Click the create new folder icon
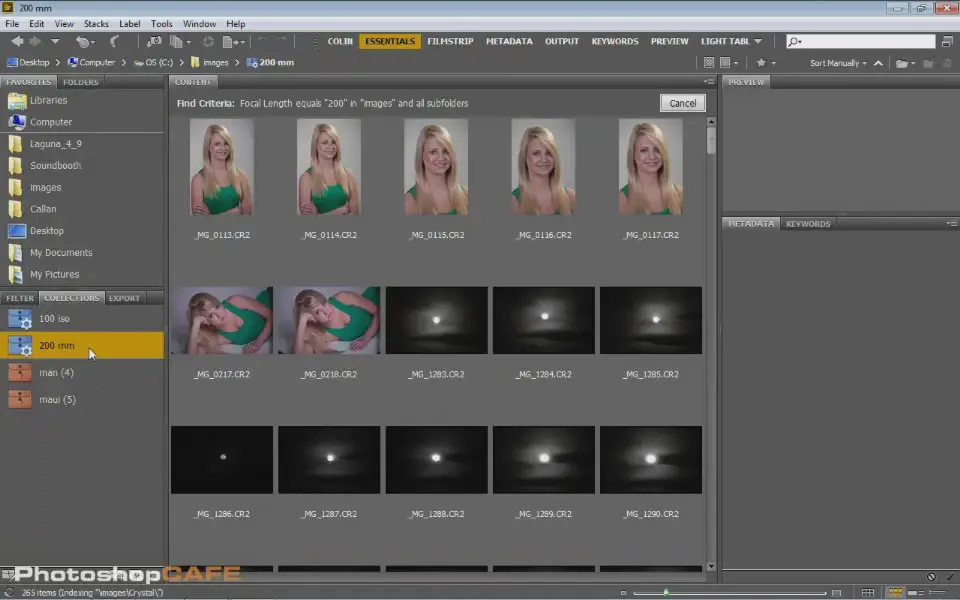This screenshot has height=600, width=960. point(929,62)
